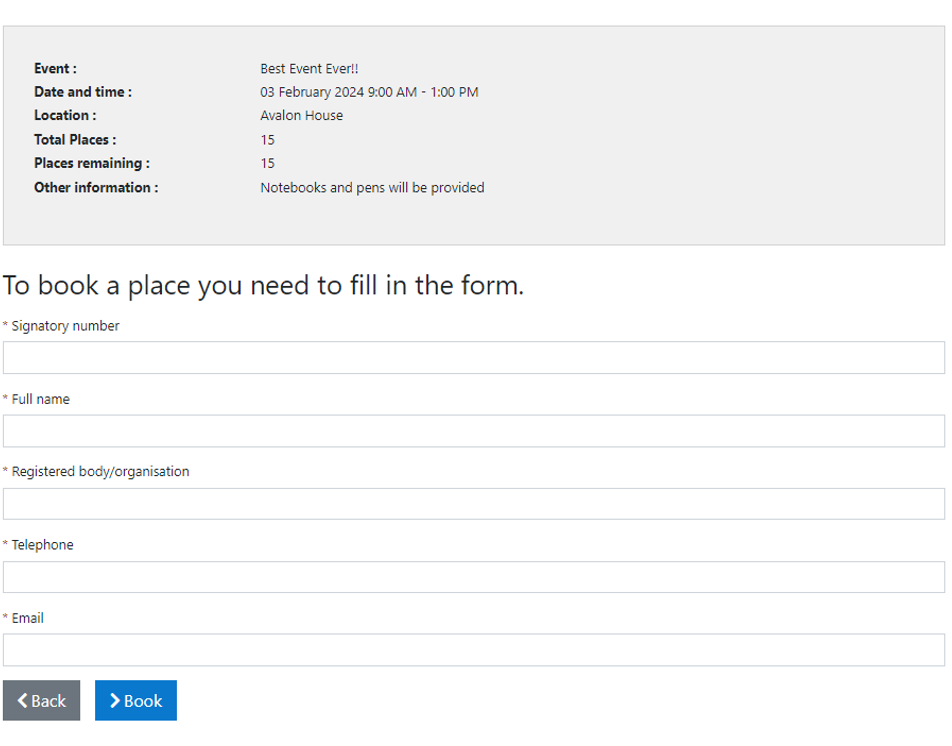Click the event date '03 February 2024' text
952x746 pixels.
[x=312, y=92]
